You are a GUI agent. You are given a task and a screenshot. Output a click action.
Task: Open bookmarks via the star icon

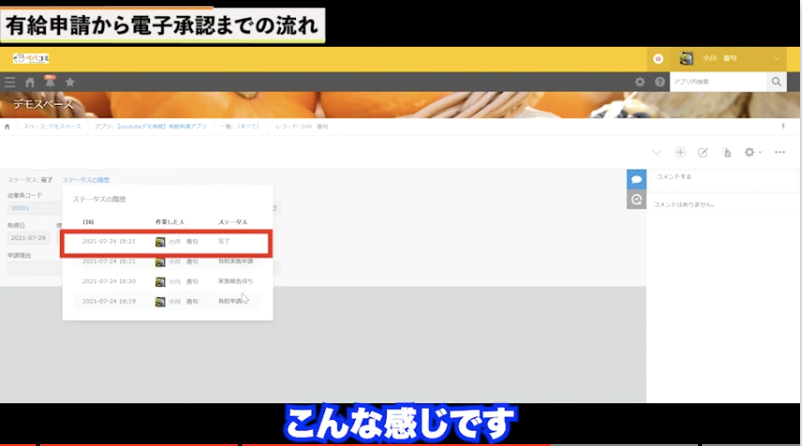coord(70,82)
